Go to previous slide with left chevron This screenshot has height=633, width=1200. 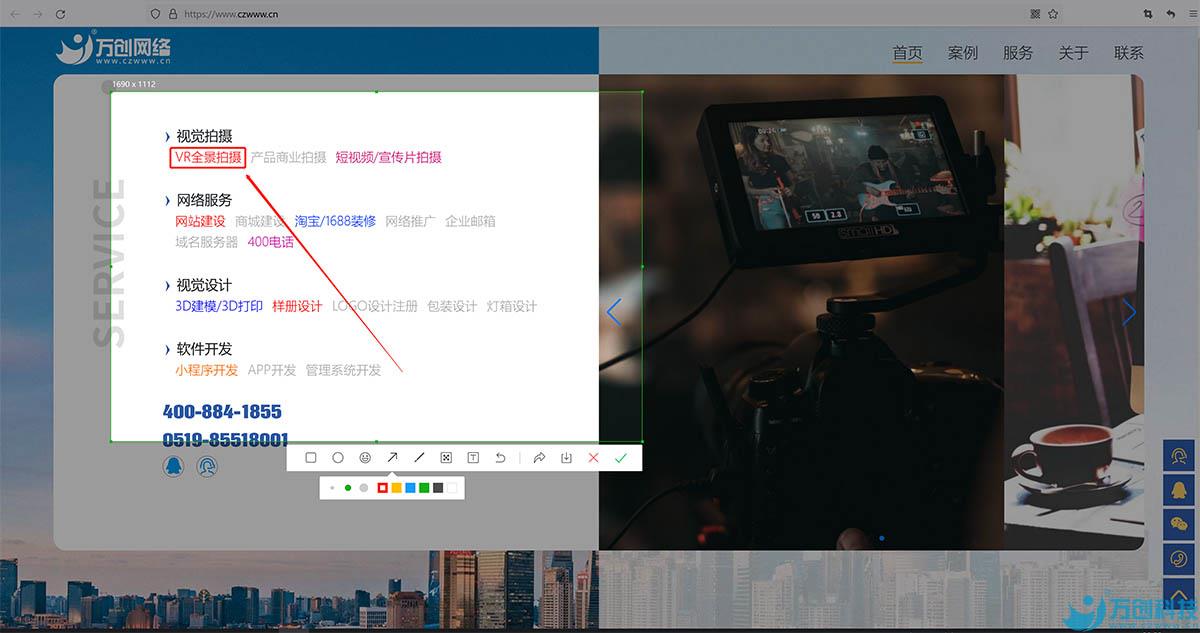[x=614, y=312]
